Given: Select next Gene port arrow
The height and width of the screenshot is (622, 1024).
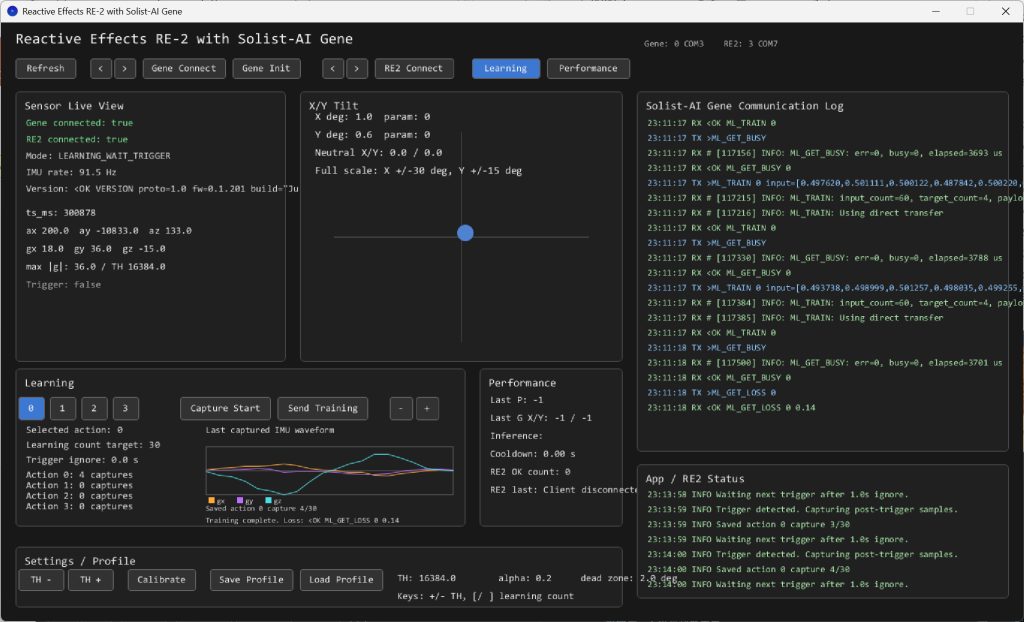Looking at the screenshot, I should coord(125,69).
